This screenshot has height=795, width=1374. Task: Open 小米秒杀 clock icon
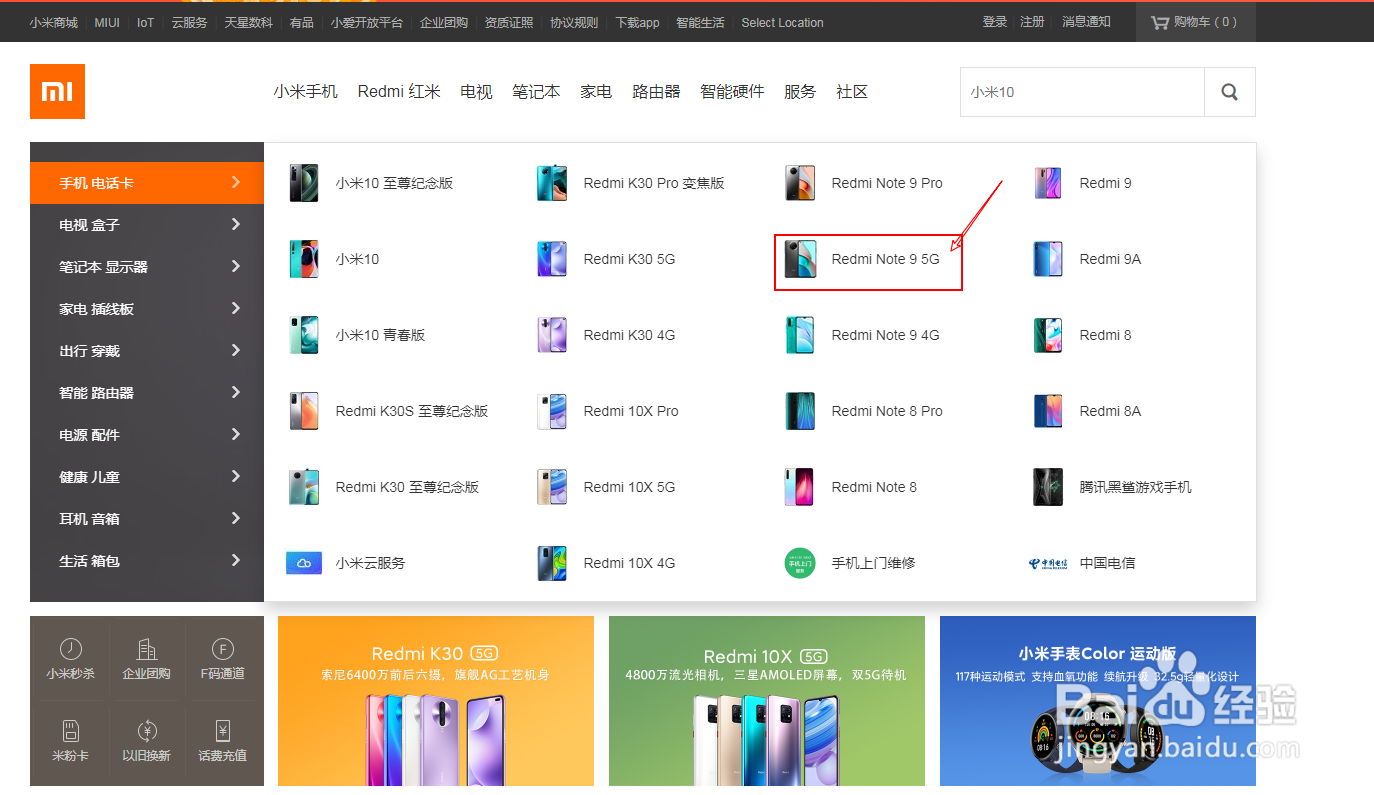point(70,649)
